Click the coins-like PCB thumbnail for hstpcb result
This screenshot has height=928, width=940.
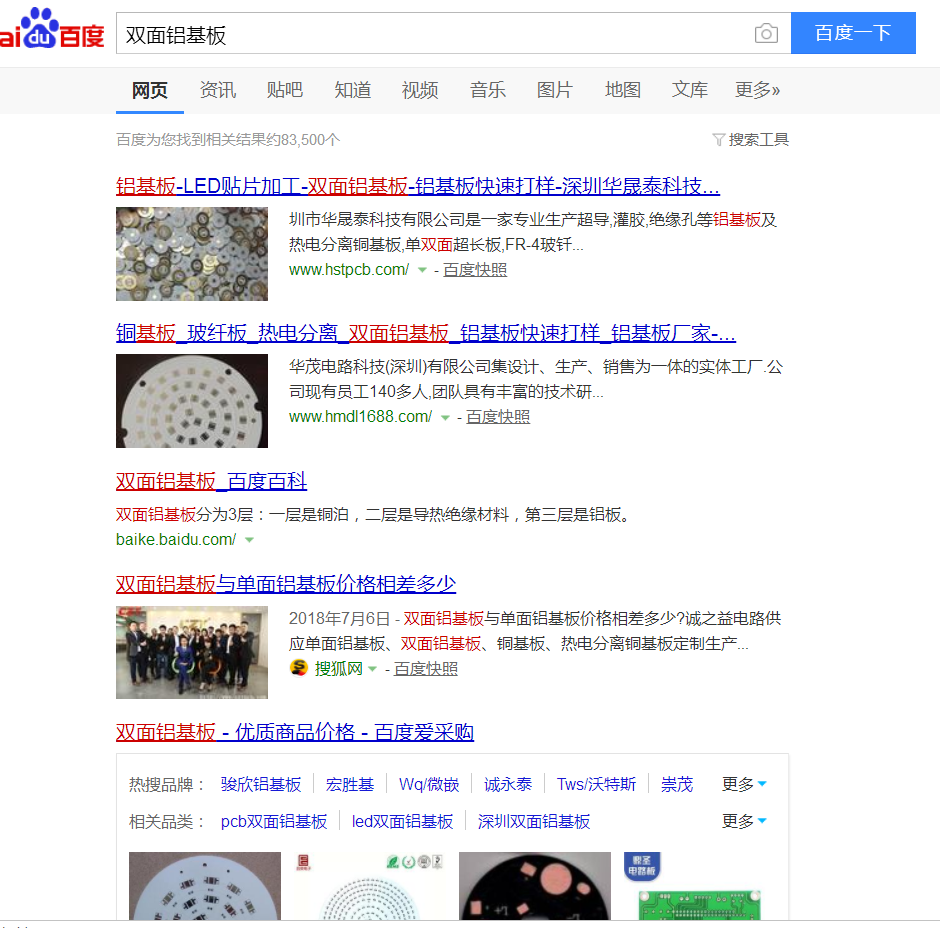[192, 254]
